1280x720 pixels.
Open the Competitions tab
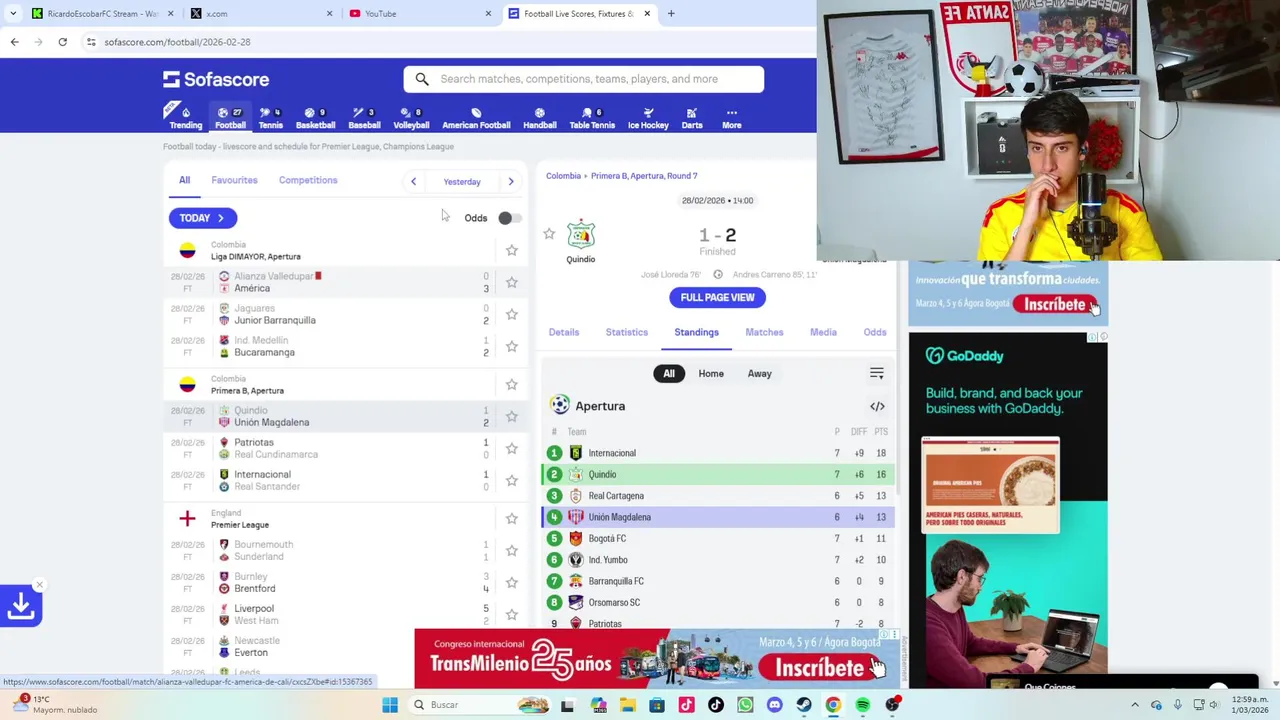(x=308, y=180)
